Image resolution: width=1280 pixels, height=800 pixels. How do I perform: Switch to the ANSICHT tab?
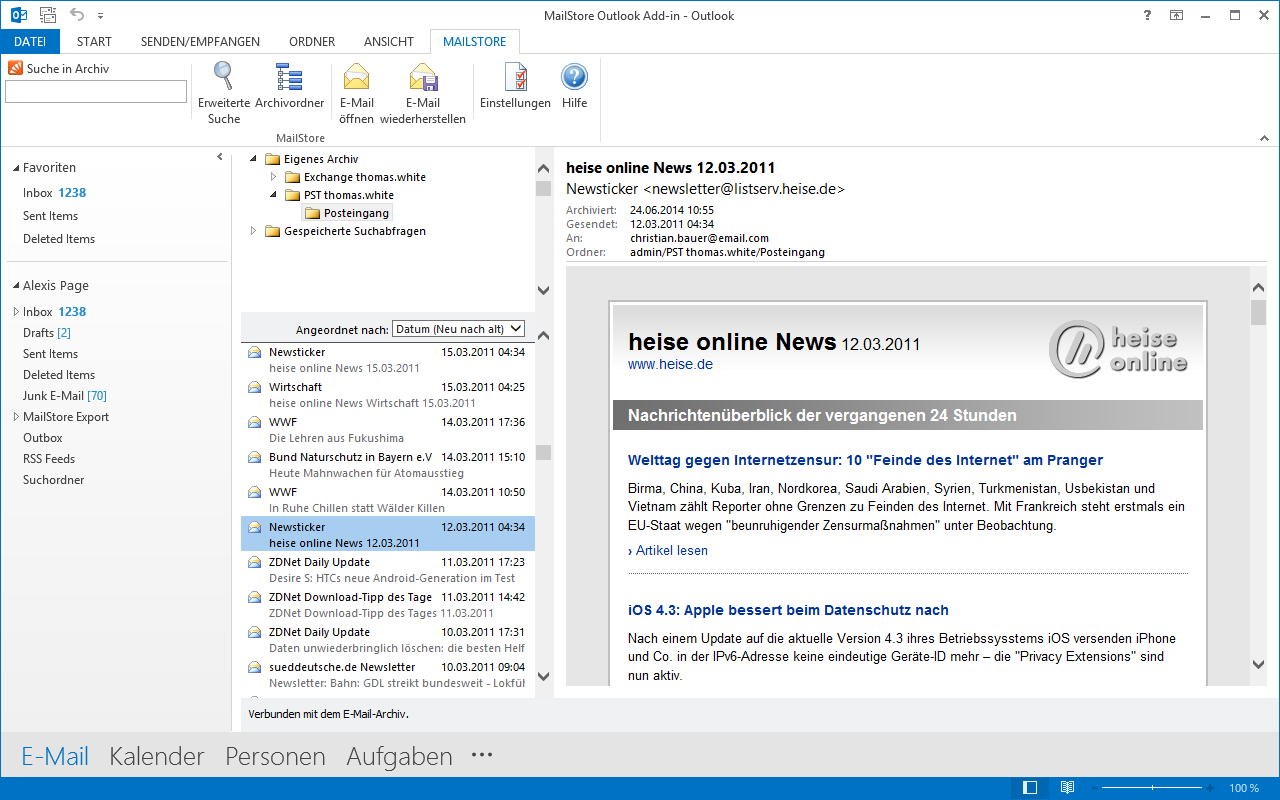coord(389,41)
